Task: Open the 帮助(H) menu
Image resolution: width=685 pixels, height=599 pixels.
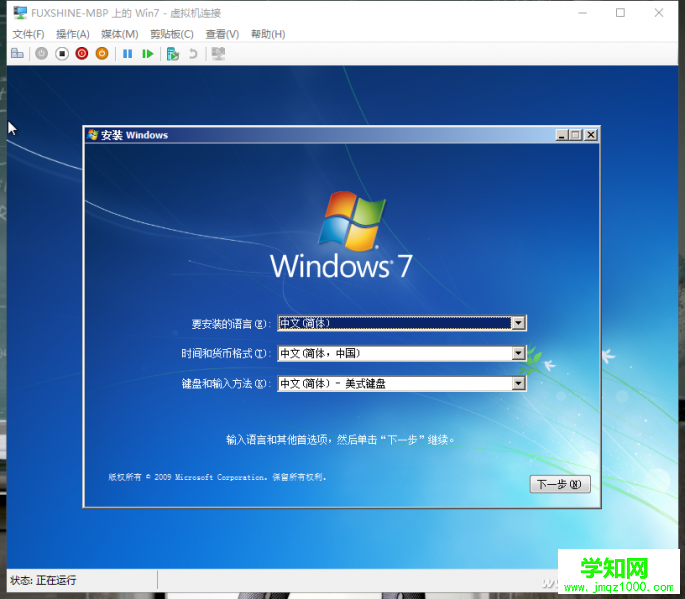Action: 268,34
